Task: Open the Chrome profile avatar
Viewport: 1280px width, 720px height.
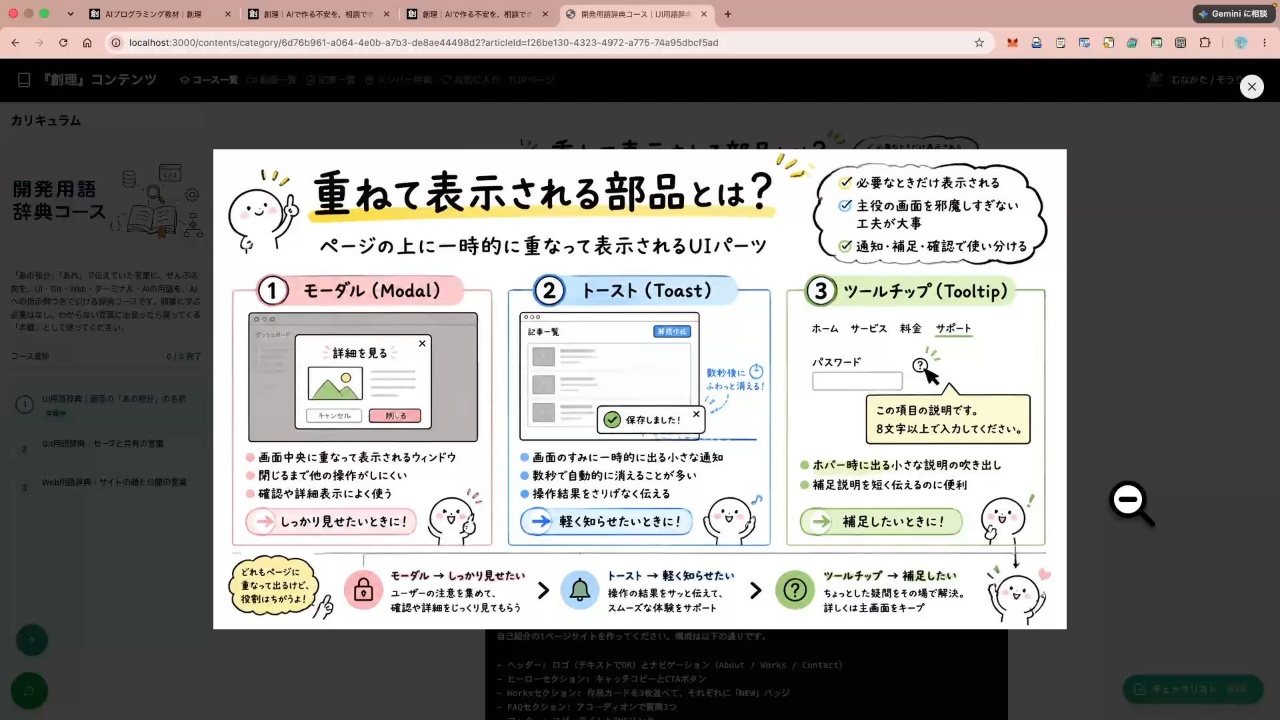Action: pyautogui.click(x=1241, y=43)
